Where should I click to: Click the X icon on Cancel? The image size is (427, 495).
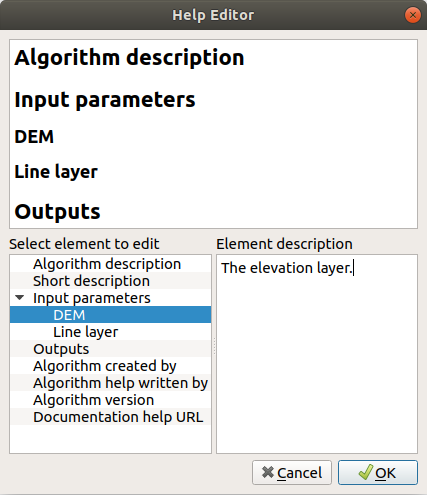[268, 472]
